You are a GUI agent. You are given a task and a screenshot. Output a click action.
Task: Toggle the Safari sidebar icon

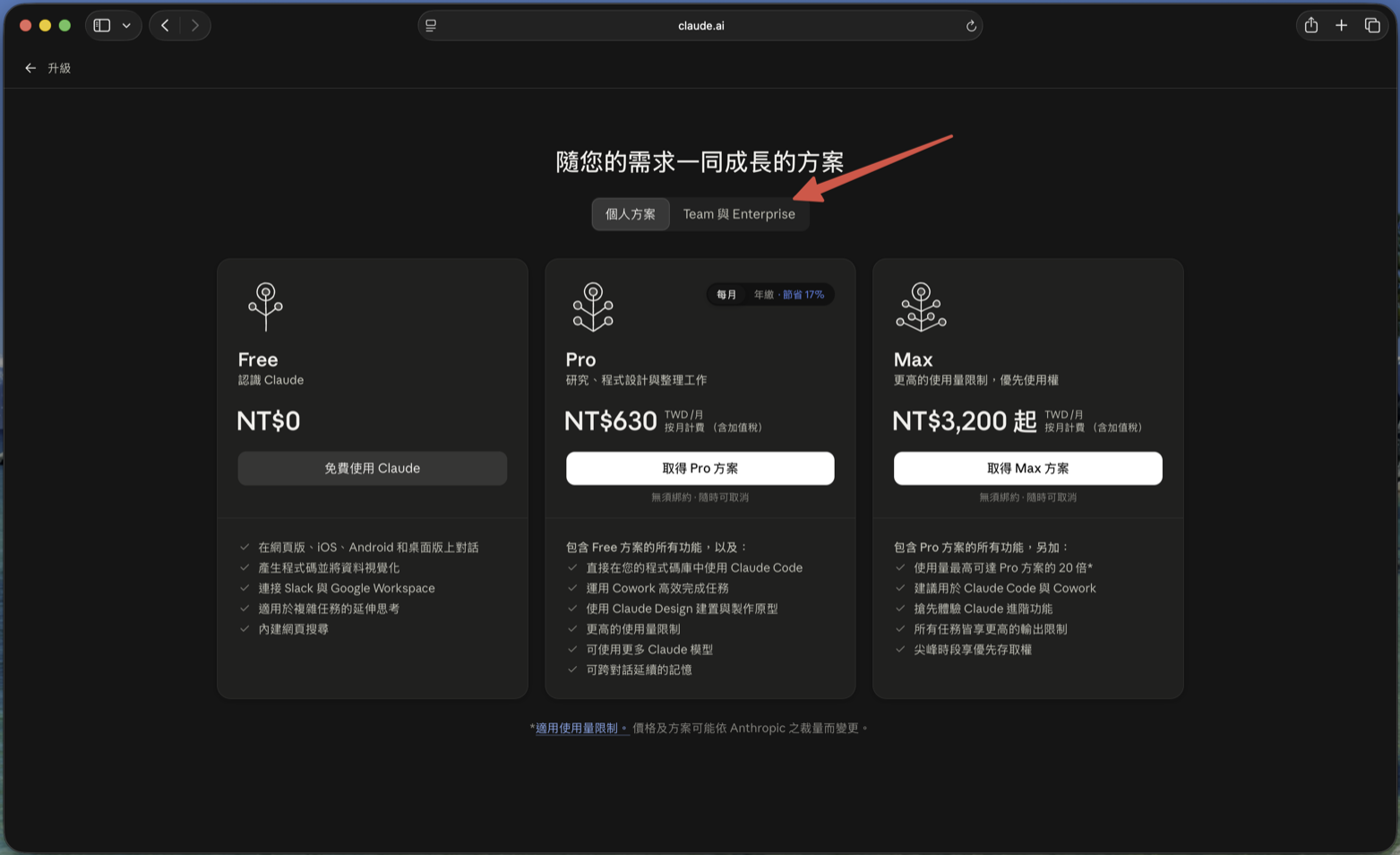[102, 25]
